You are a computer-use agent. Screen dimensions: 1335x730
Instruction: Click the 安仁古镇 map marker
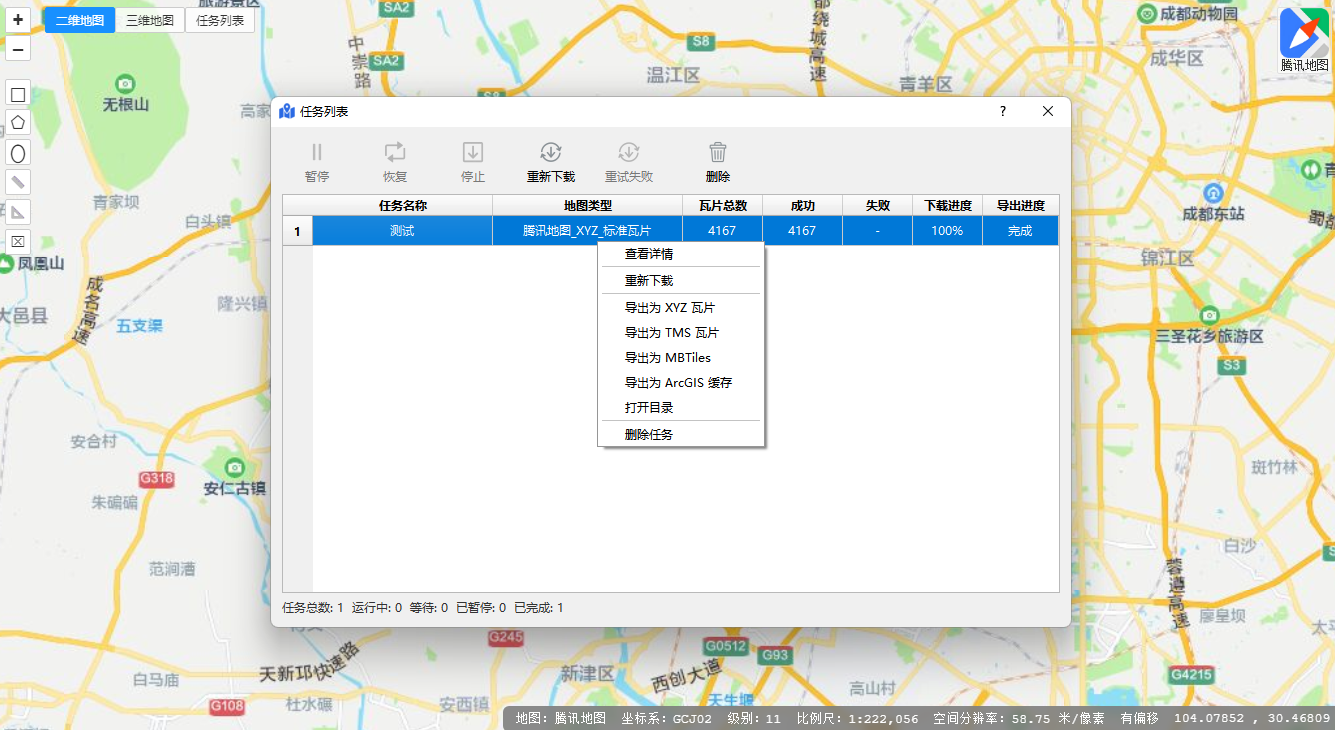pyautogui.click(x=234, y=467)
